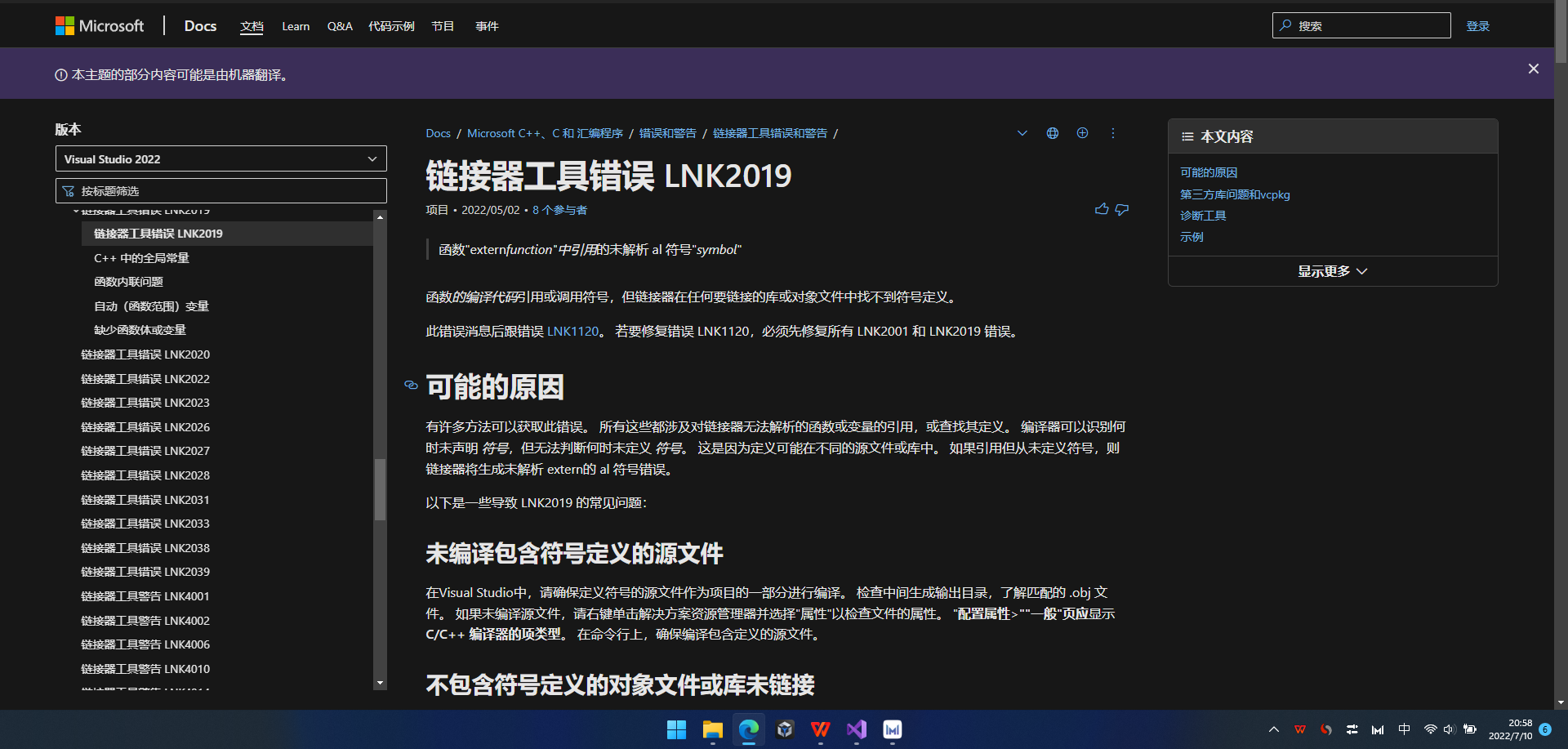Viewport: 1568px width, 749px height.
Task: Jump to 示例 section
Action: point(1192,237)
